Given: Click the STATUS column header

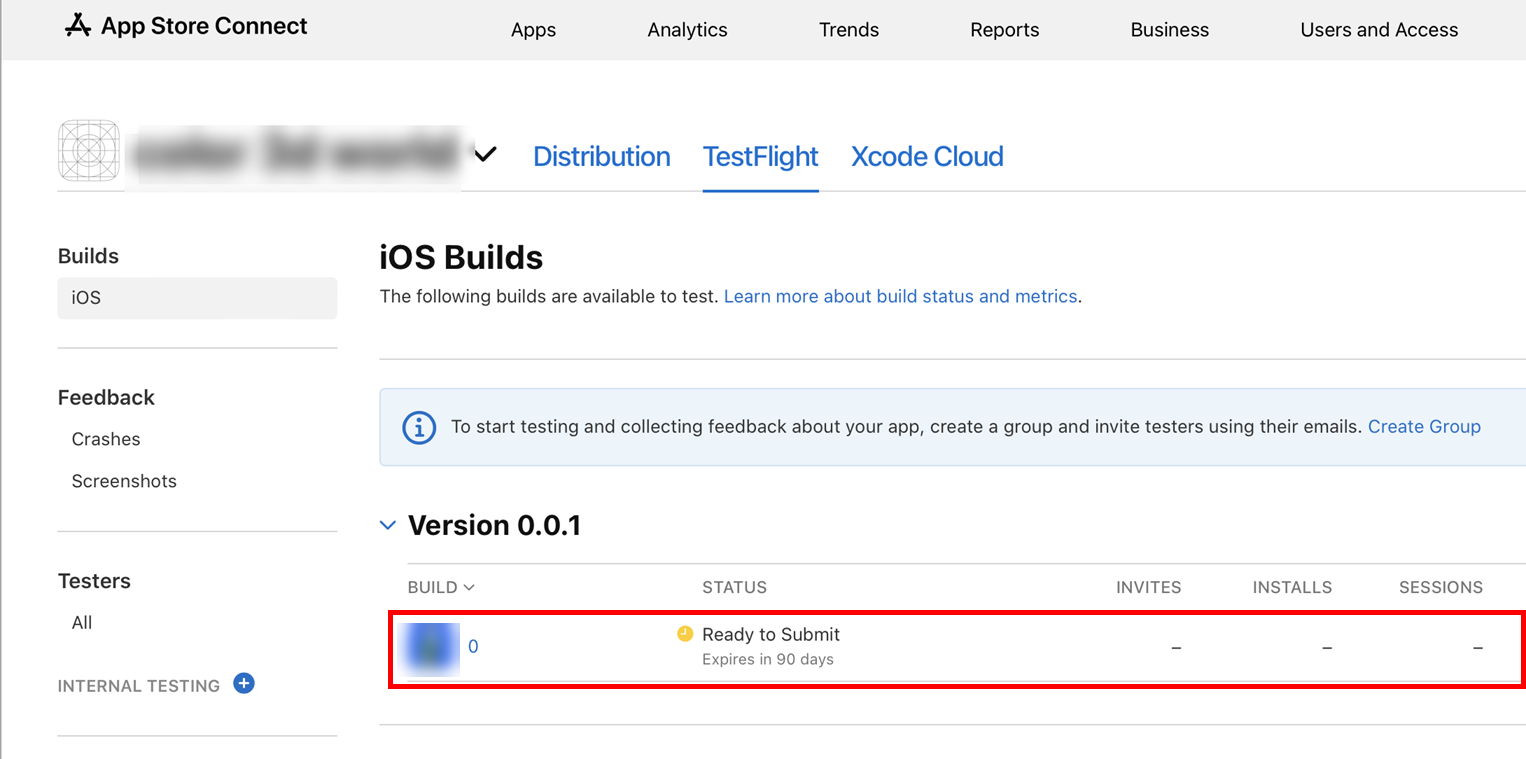Looking at the screenshot, I should coord(734,587).
